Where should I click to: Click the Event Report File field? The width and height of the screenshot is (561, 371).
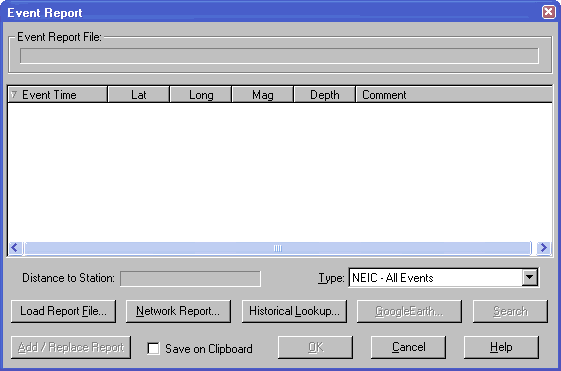pyautogui.click(x=279, y=56)
